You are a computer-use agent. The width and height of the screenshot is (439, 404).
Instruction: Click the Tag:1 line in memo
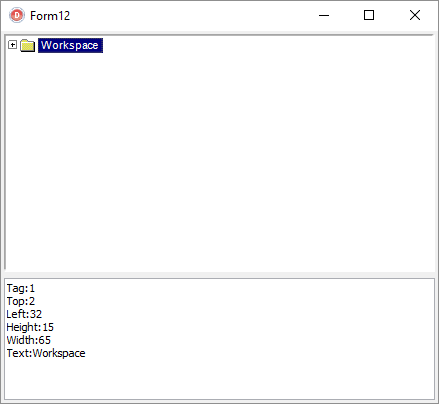21,288
